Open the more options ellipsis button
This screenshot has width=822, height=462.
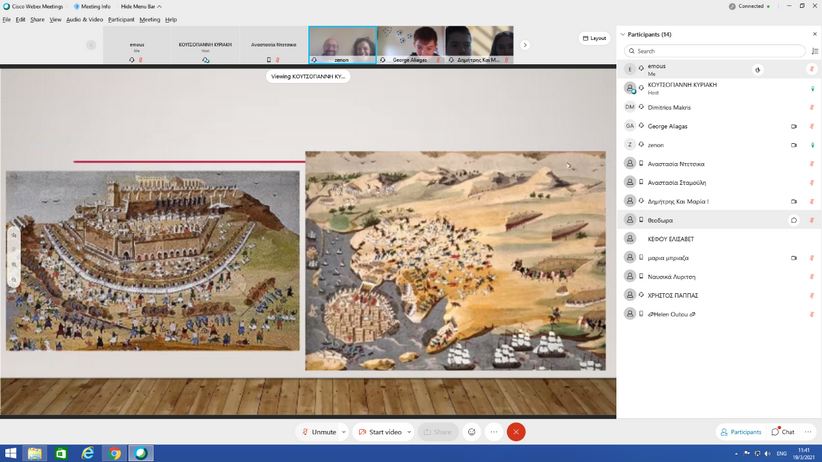click(494, 432)
